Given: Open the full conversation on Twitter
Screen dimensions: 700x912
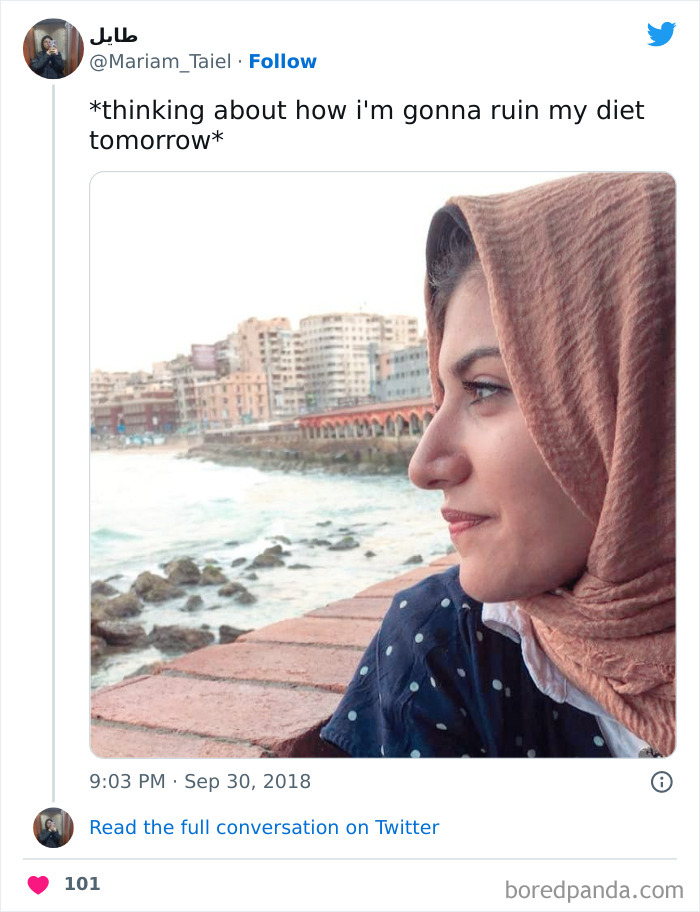Looking at the screenshot, I should click(265, 827).
